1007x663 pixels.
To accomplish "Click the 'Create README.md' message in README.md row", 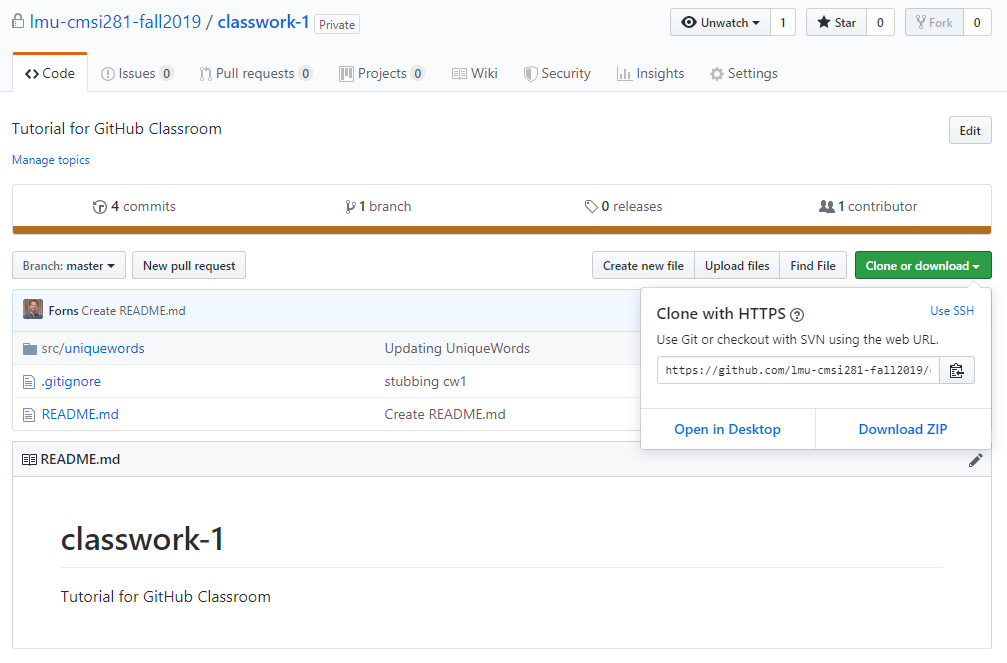I will [x=445, y=414].
